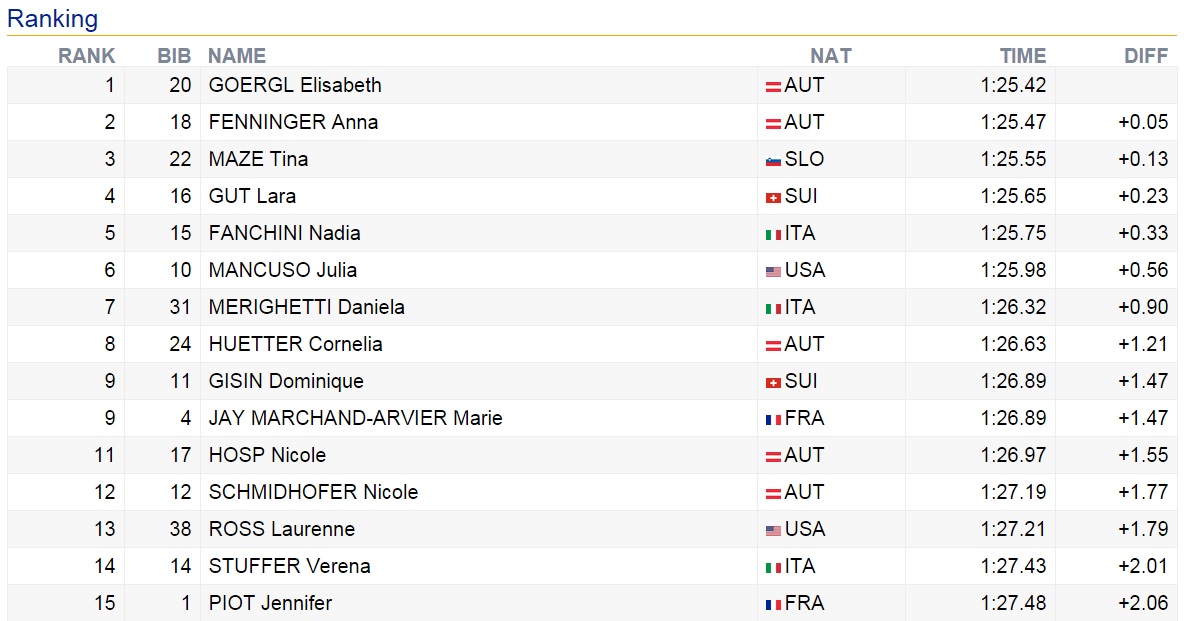Select HUETTER Cornelia's name
The height and width of the screenshot is (621, 1189).
click(295, 344)
